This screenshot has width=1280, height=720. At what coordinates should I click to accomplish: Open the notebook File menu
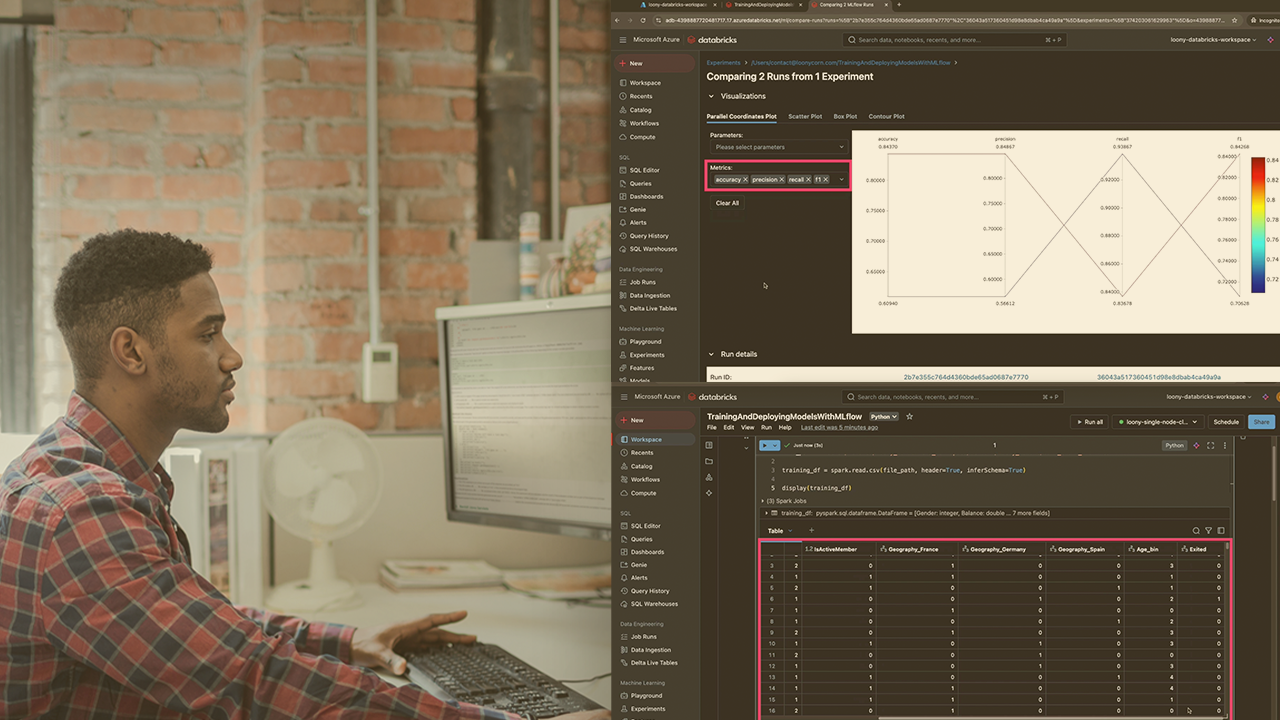(x=712, y=428)
